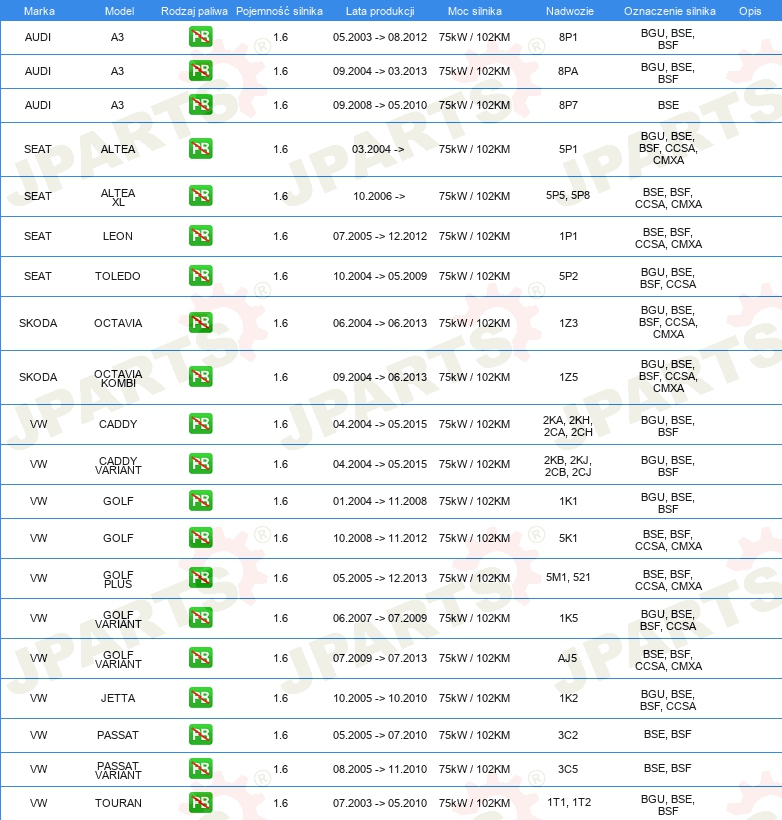Click the petrol icon in the Skoda Octavia 1Z3 row
This screenshot has width=782, height=820.
pyautogui.click(x=200, y=323)
